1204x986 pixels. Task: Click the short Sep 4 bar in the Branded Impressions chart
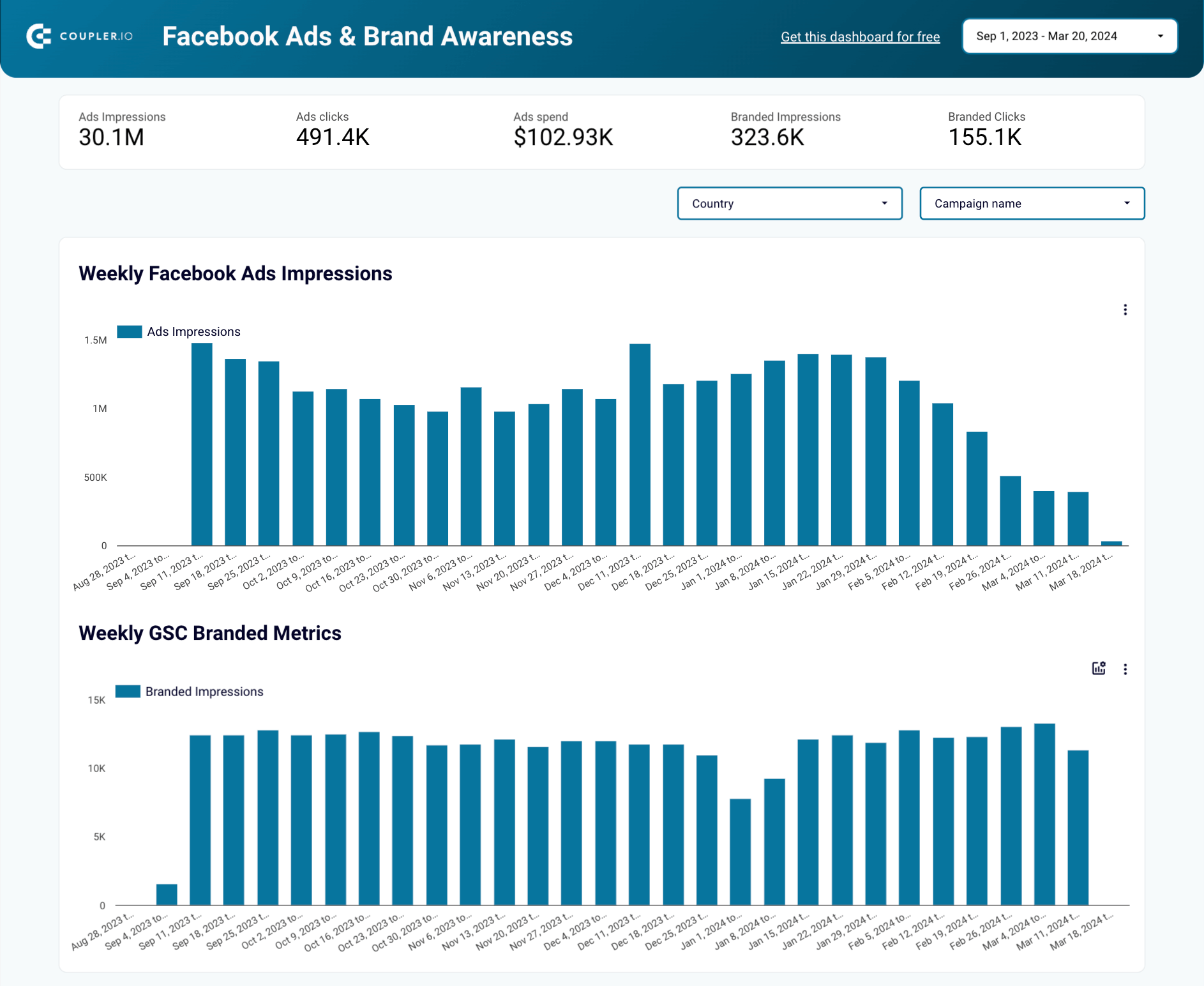tap(167, 895)
